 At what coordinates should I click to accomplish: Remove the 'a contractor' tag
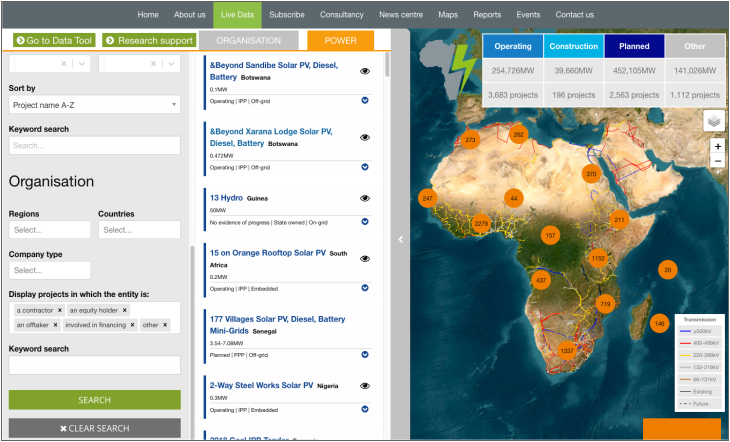pos(60,310)
